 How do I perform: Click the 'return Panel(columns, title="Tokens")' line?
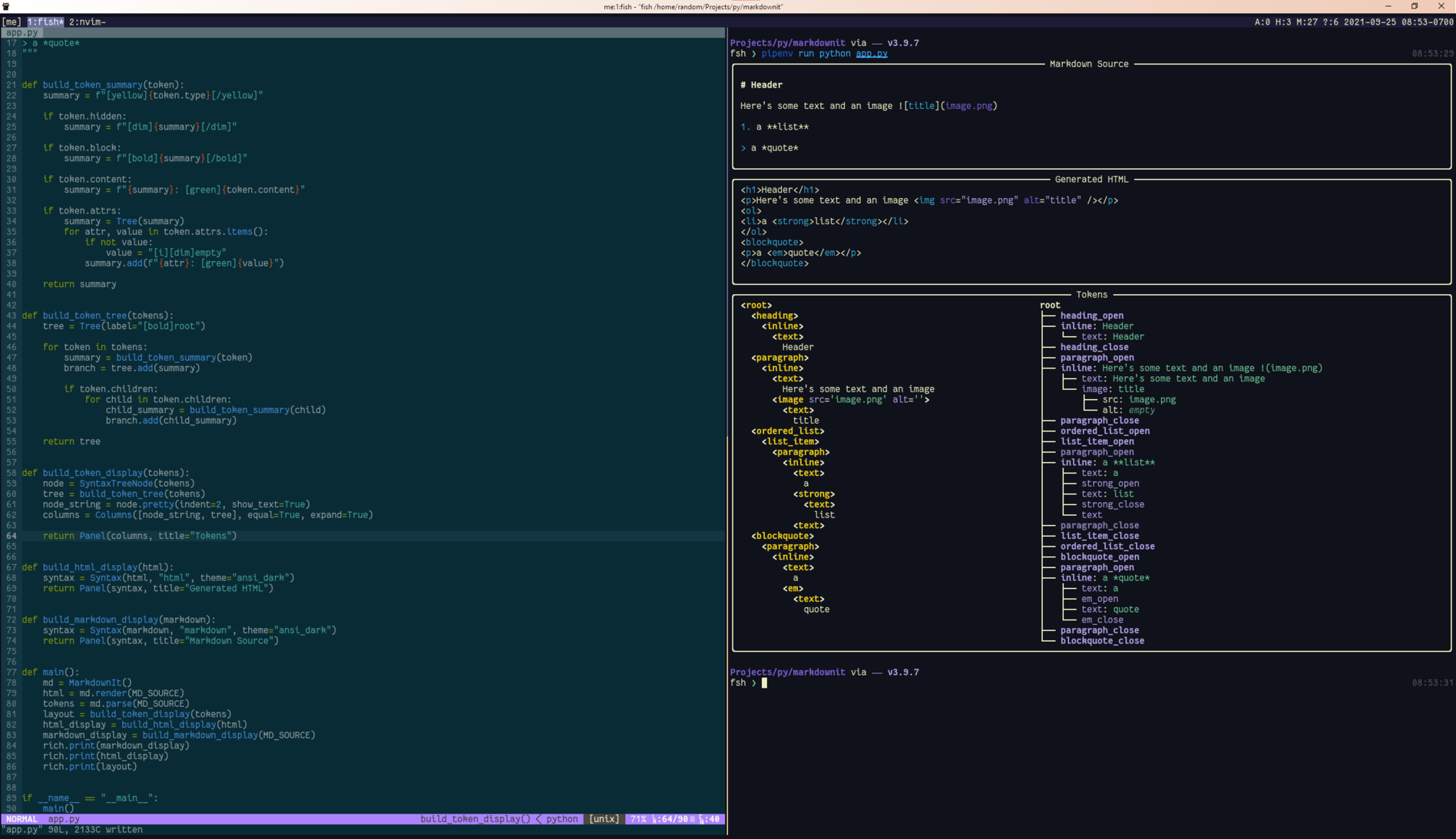tap(140, 536)
